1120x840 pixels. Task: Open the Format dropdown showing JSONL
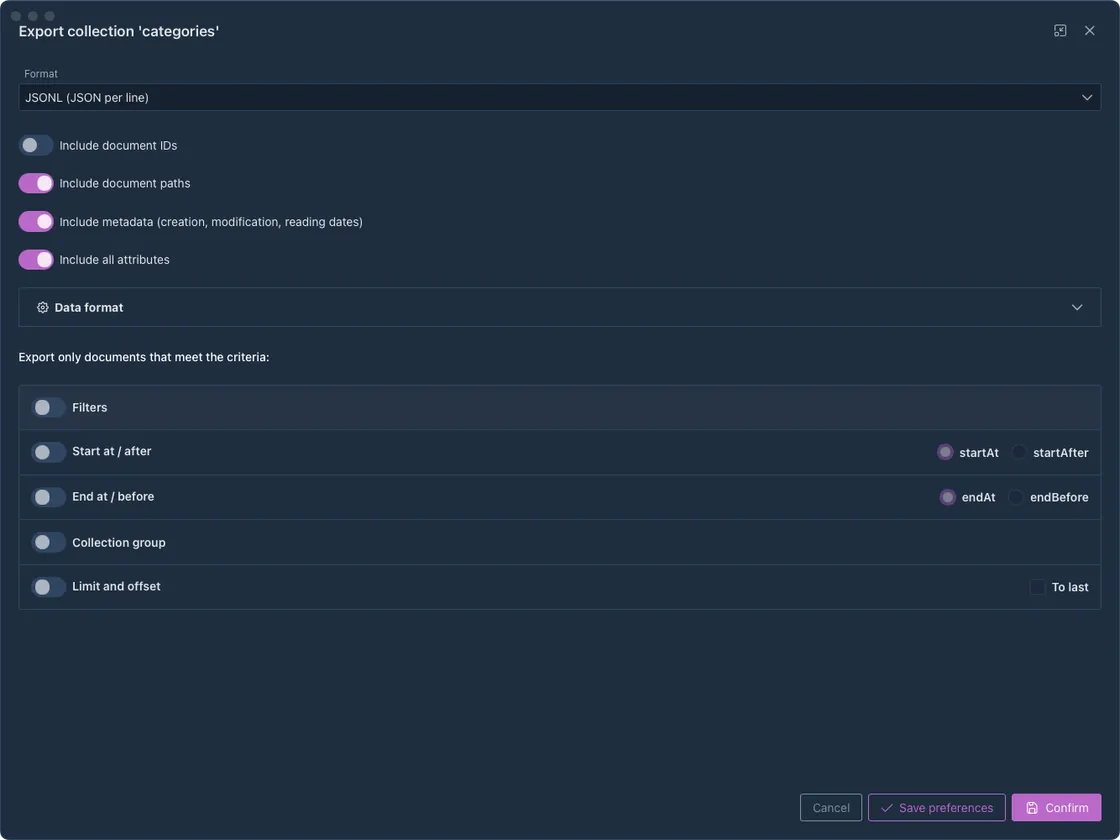pos(559,97)
